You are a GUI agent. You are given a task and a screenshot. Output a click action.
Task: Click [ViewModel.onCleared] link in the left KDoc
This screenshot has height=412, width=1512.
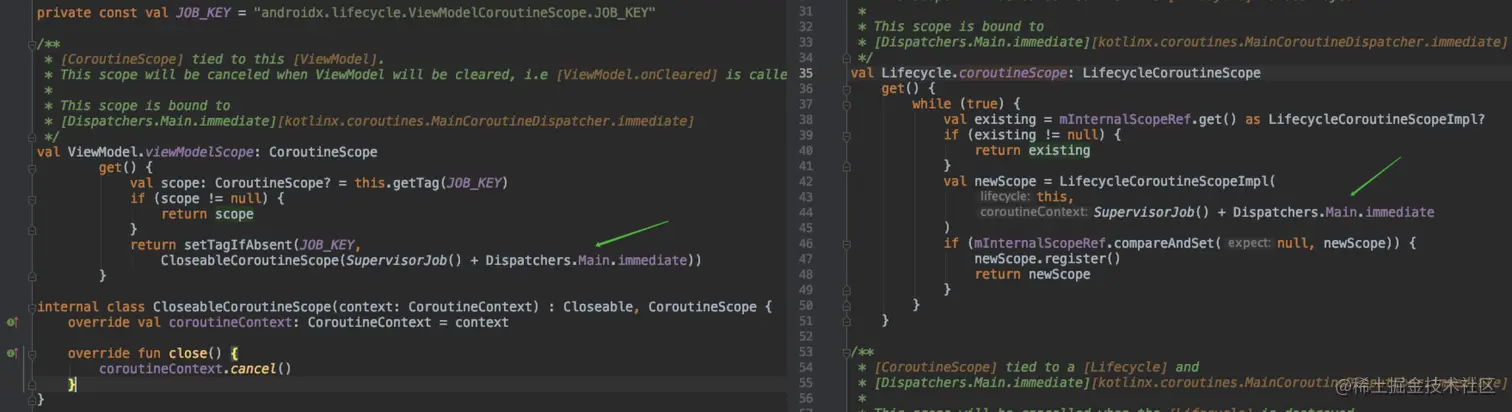click(636, 75)
